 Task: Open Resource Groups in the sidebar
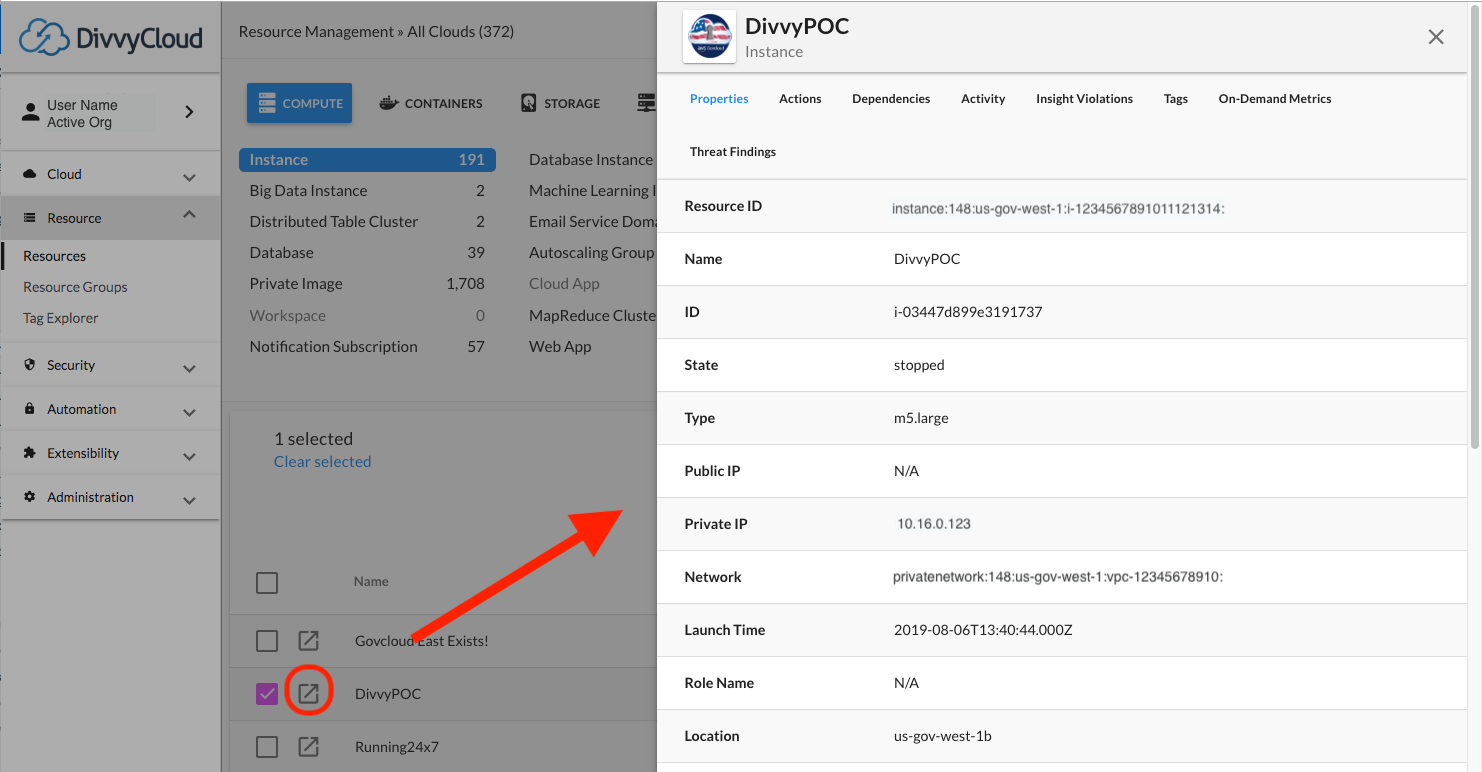pos(75,287)
